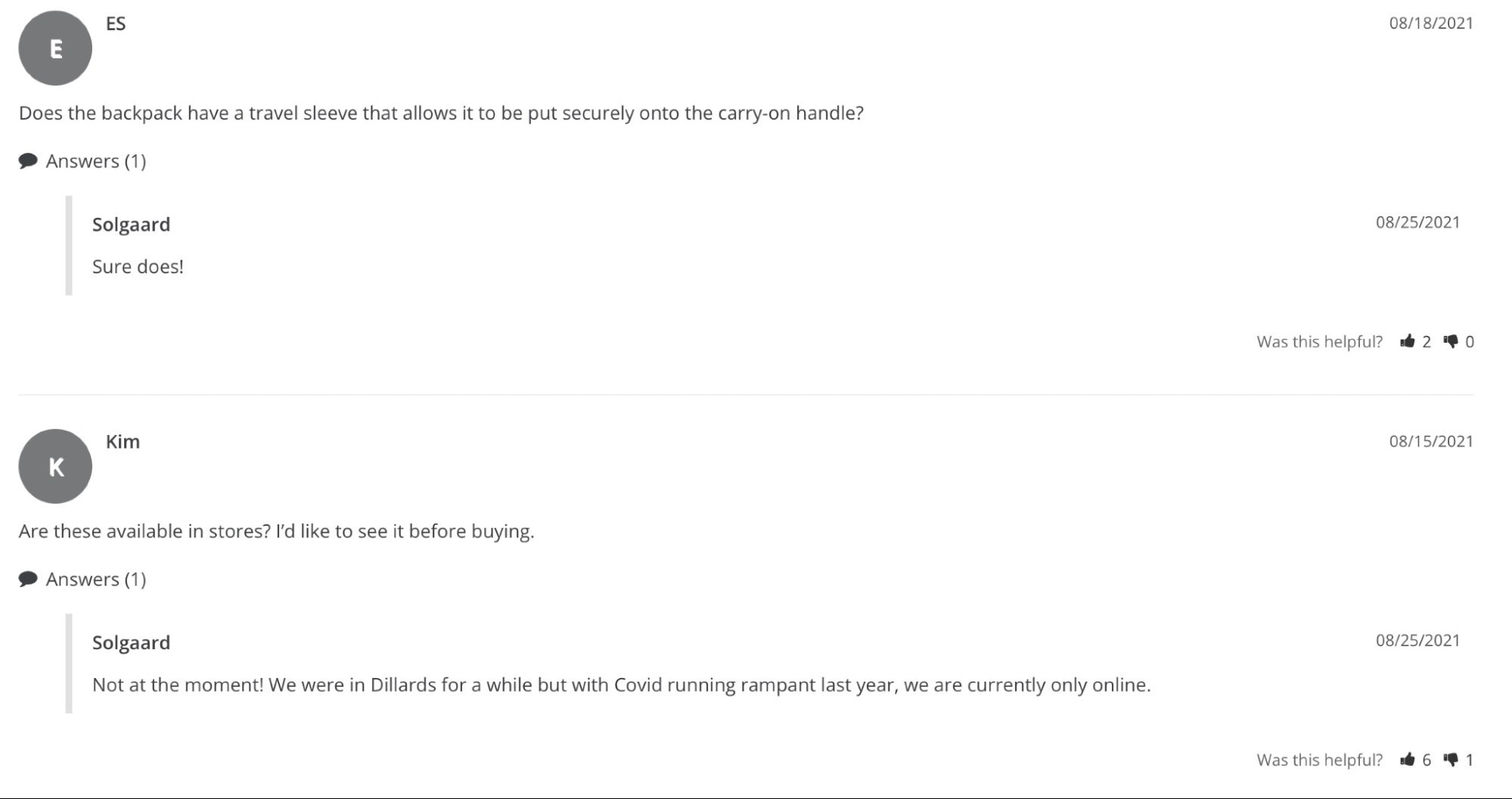
Task: Click speech bubble icon under Kim's question
Action: (x=28, y=580)
